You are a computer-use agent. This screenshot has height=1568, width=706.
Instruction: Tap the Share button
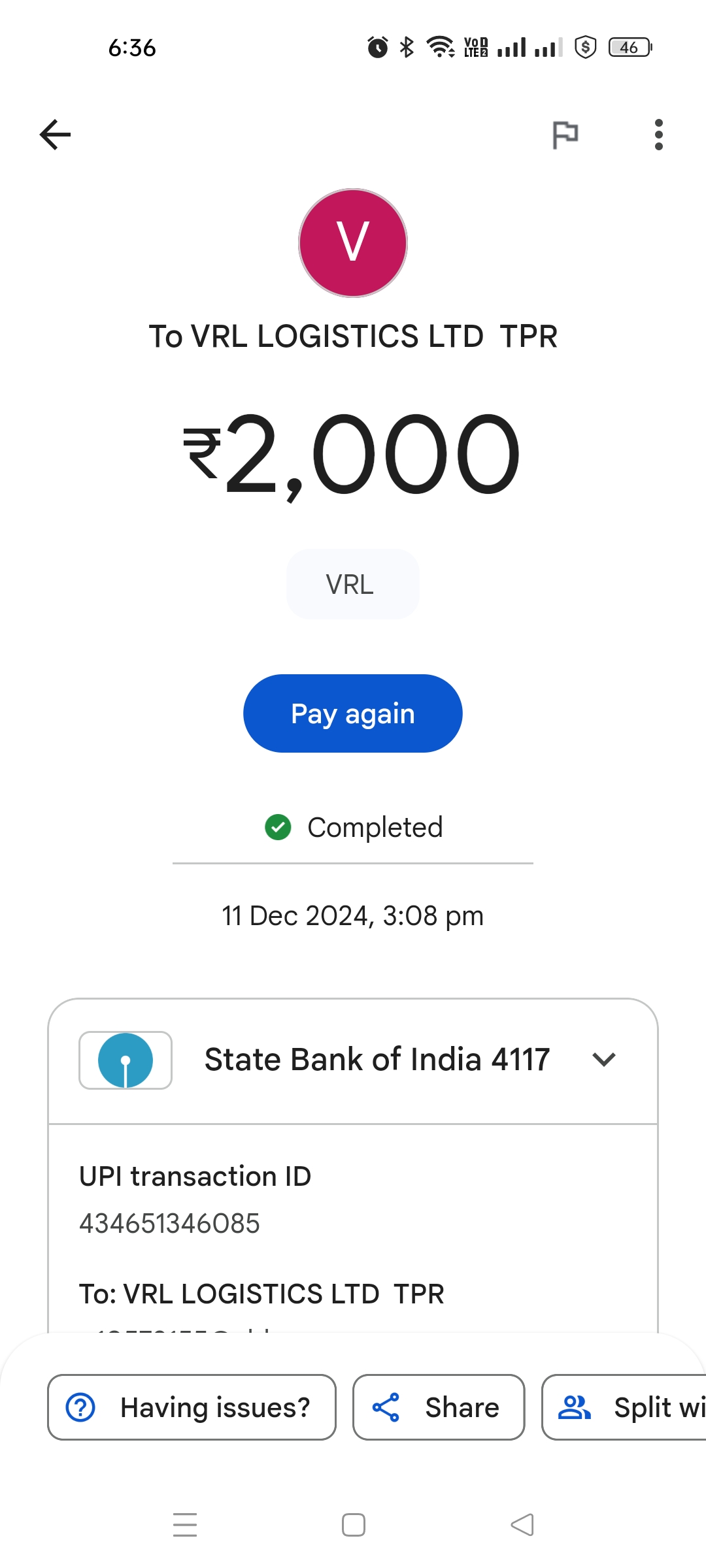pos(439,1407)
